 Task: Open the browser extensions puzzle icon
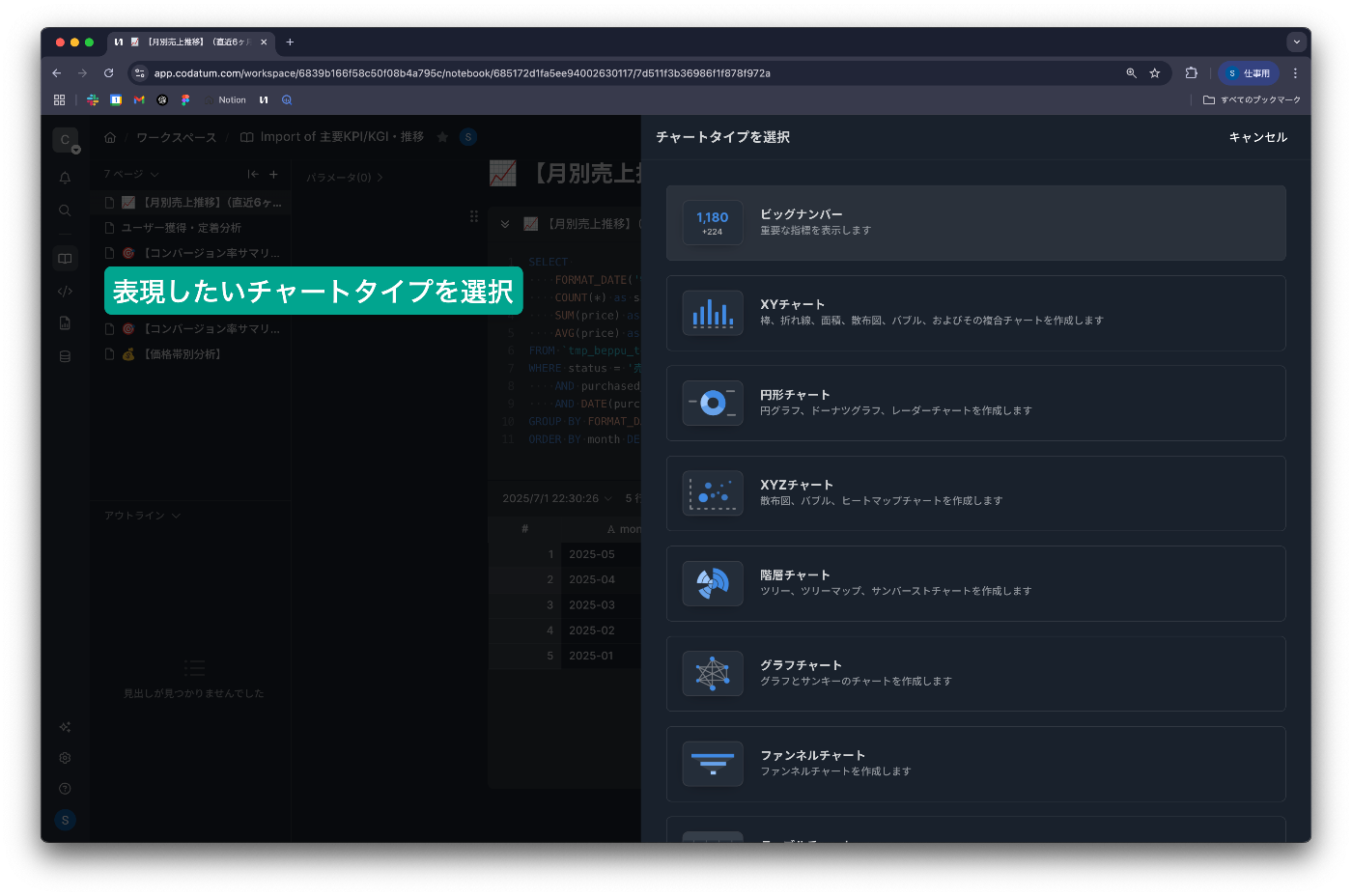(1191, 73)
